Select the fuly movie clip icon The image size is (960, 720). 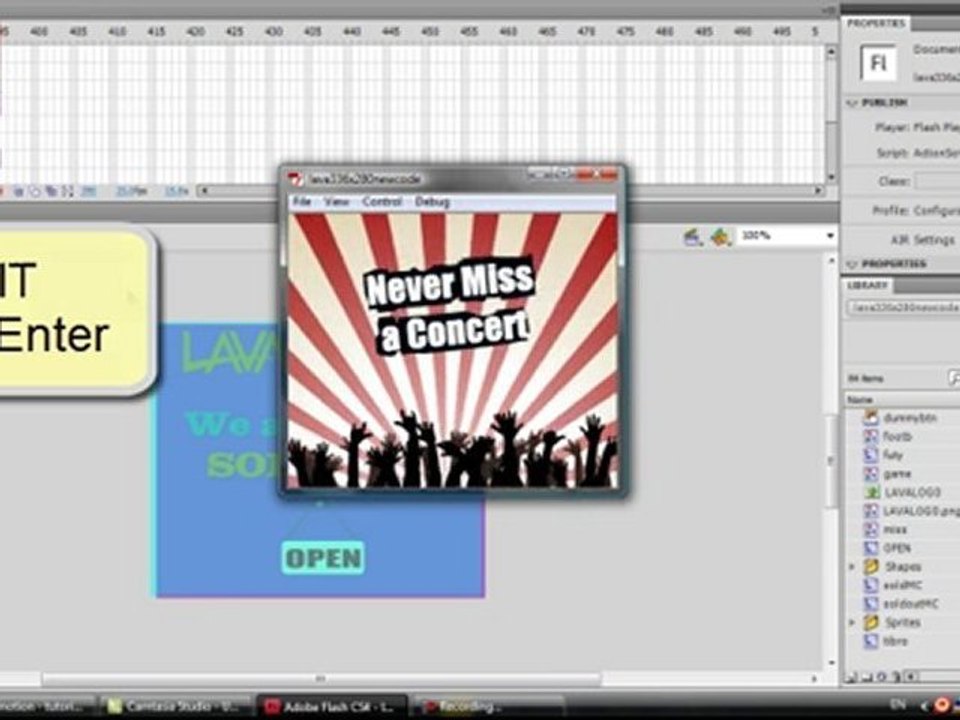(x=871, y=455)
